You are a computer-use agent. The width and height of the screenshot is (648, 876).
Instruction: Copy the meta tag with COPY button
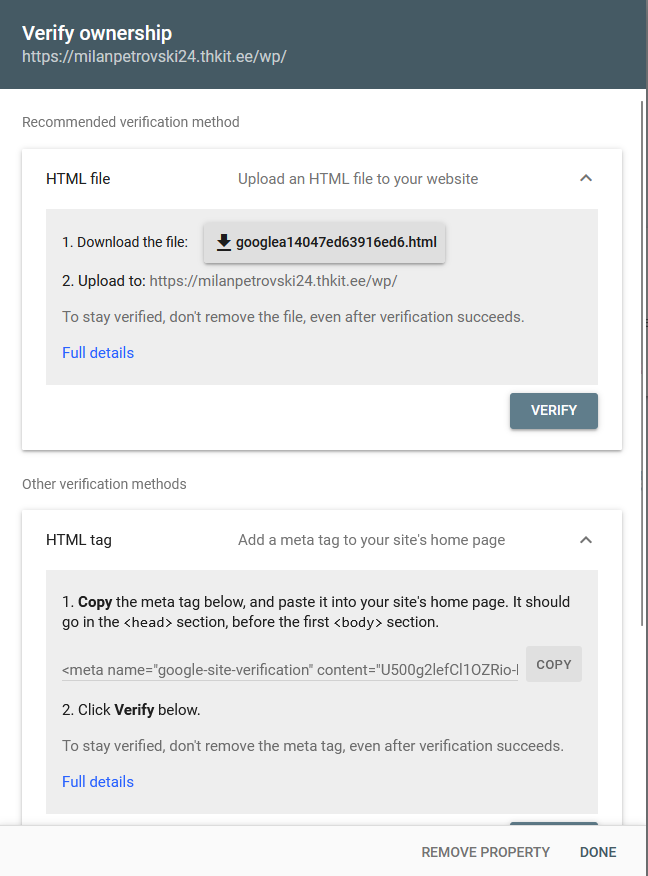click(554, 664)
